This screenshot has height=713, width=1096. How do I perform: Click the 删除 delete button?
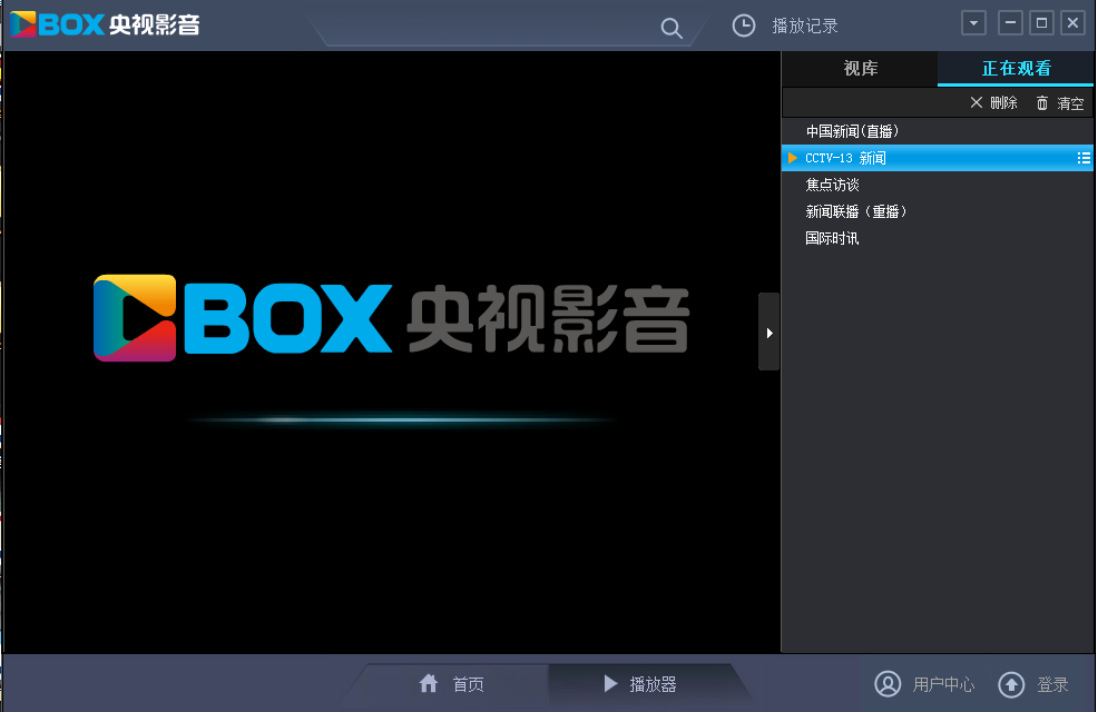coord(993,103)
